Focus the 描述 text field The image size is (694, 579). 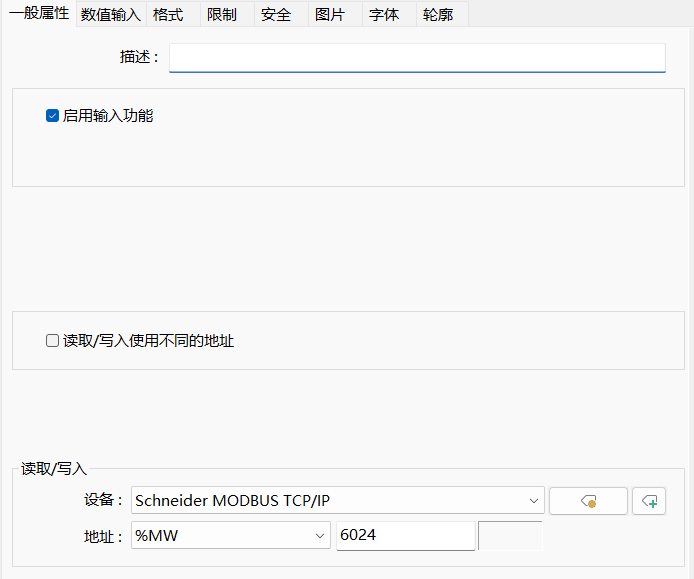click(x=417, y=58)
